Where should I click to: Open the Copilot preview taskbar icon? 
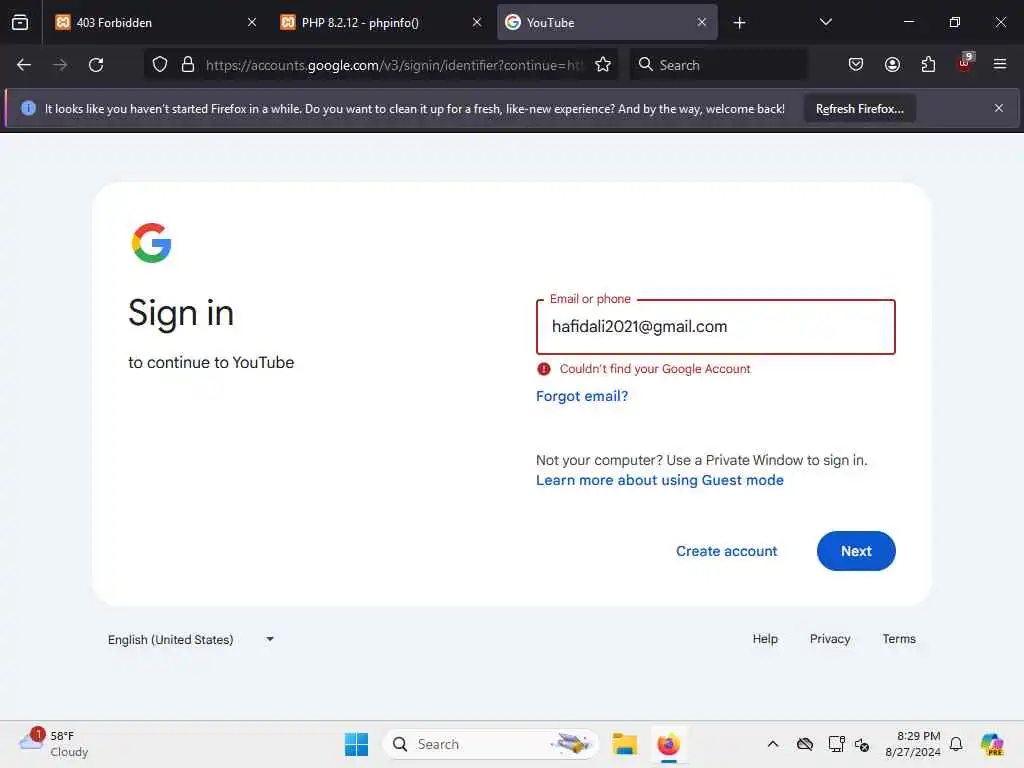pyautogui.click(x=992, y=744)
